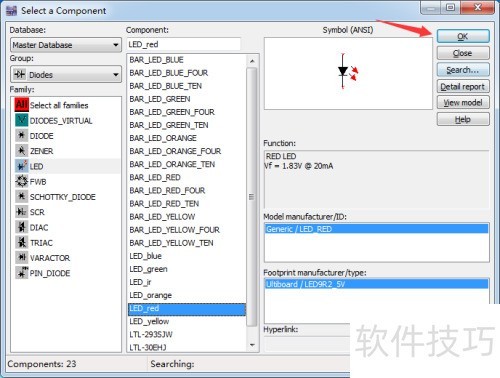Select BAR_LED_ORANGE component
The image size is (500, 378).
pos(163,138)
